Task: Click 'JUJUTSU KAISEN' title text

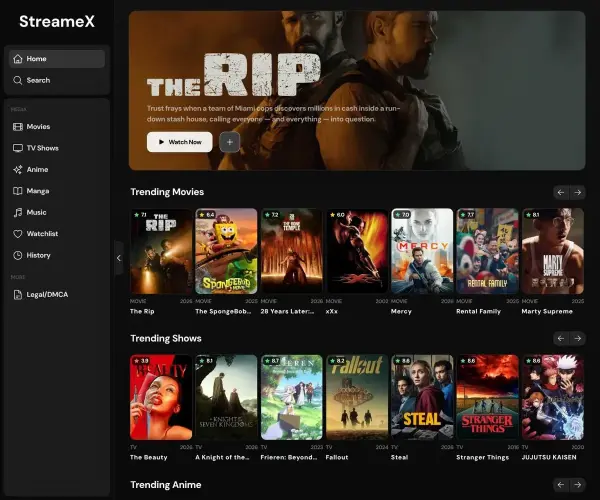Action: 549,458
